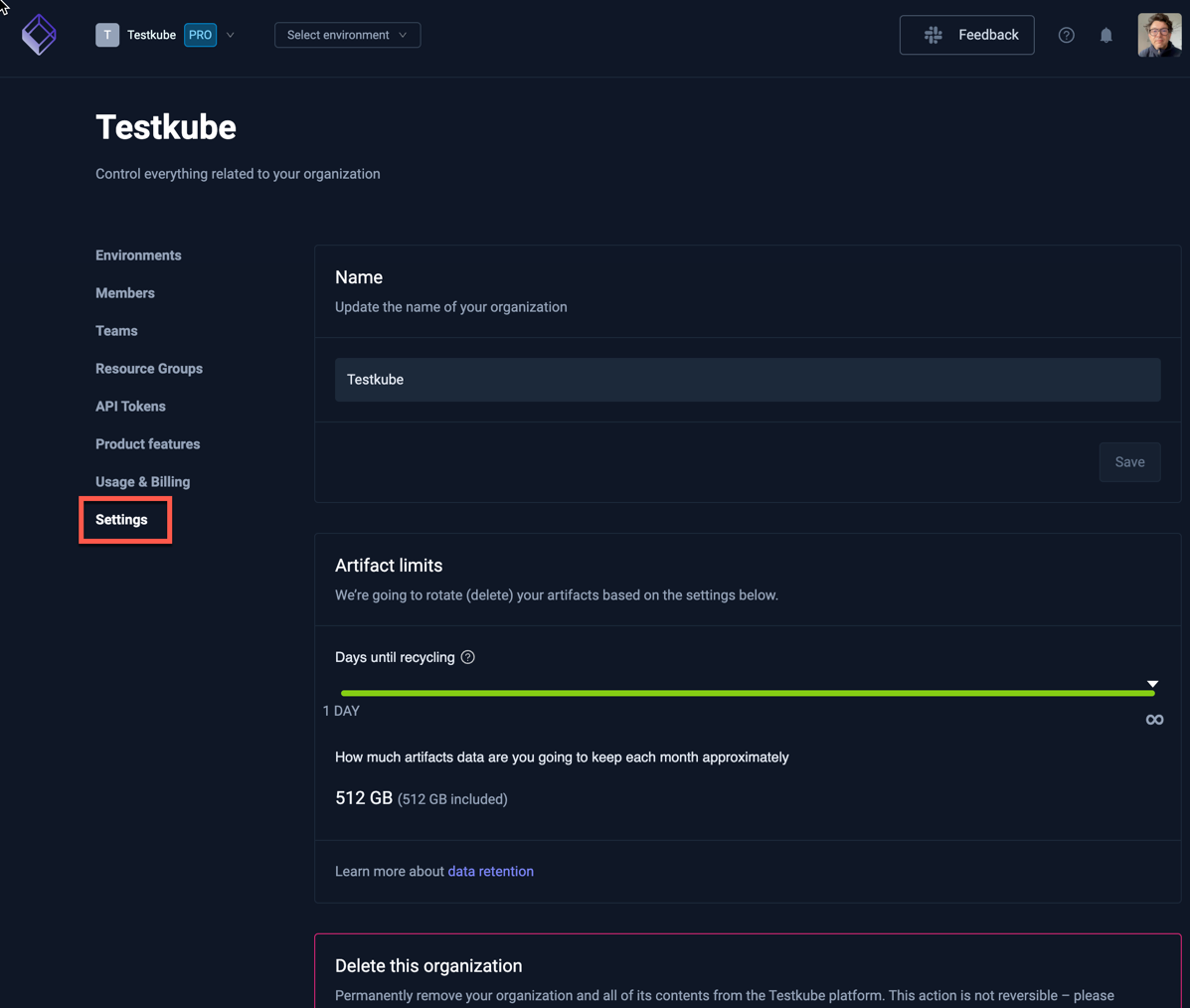Click the Testkube page title
Screen dimensions: 1190x1008
coord(166,127)
